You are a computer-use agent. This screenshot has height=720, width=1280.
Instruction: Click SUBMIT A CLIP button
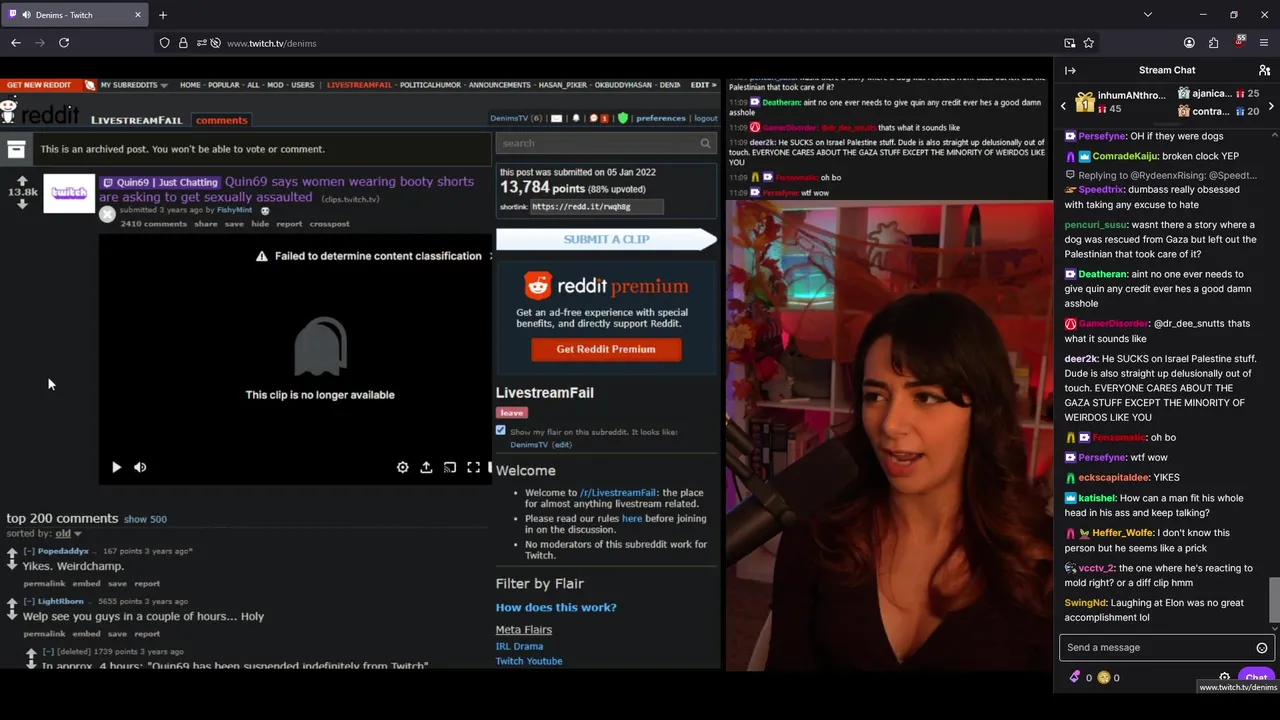pyautogui.click(x=606, y=239)
